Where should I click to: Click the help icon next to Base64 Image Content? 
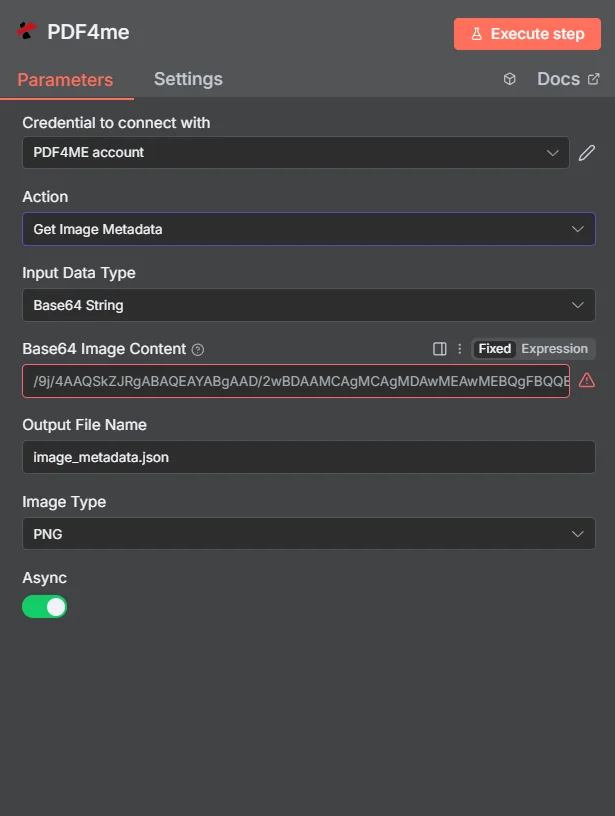pyautogui.click(x=198, y=350)
